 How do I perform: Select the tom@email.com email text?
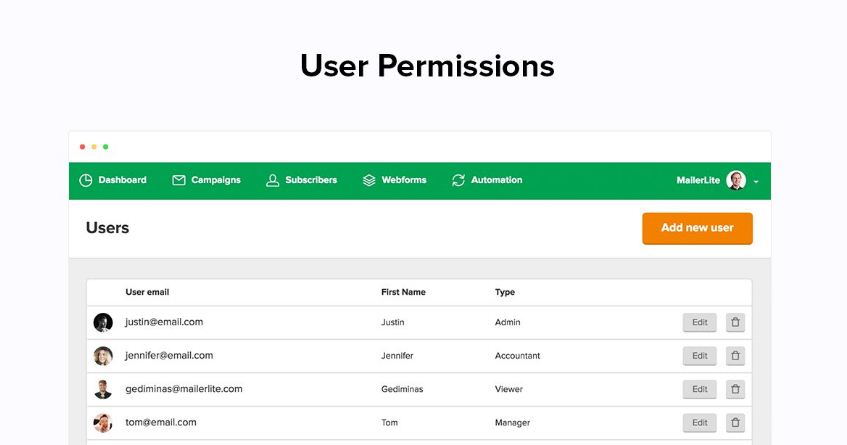click(161, 422)
